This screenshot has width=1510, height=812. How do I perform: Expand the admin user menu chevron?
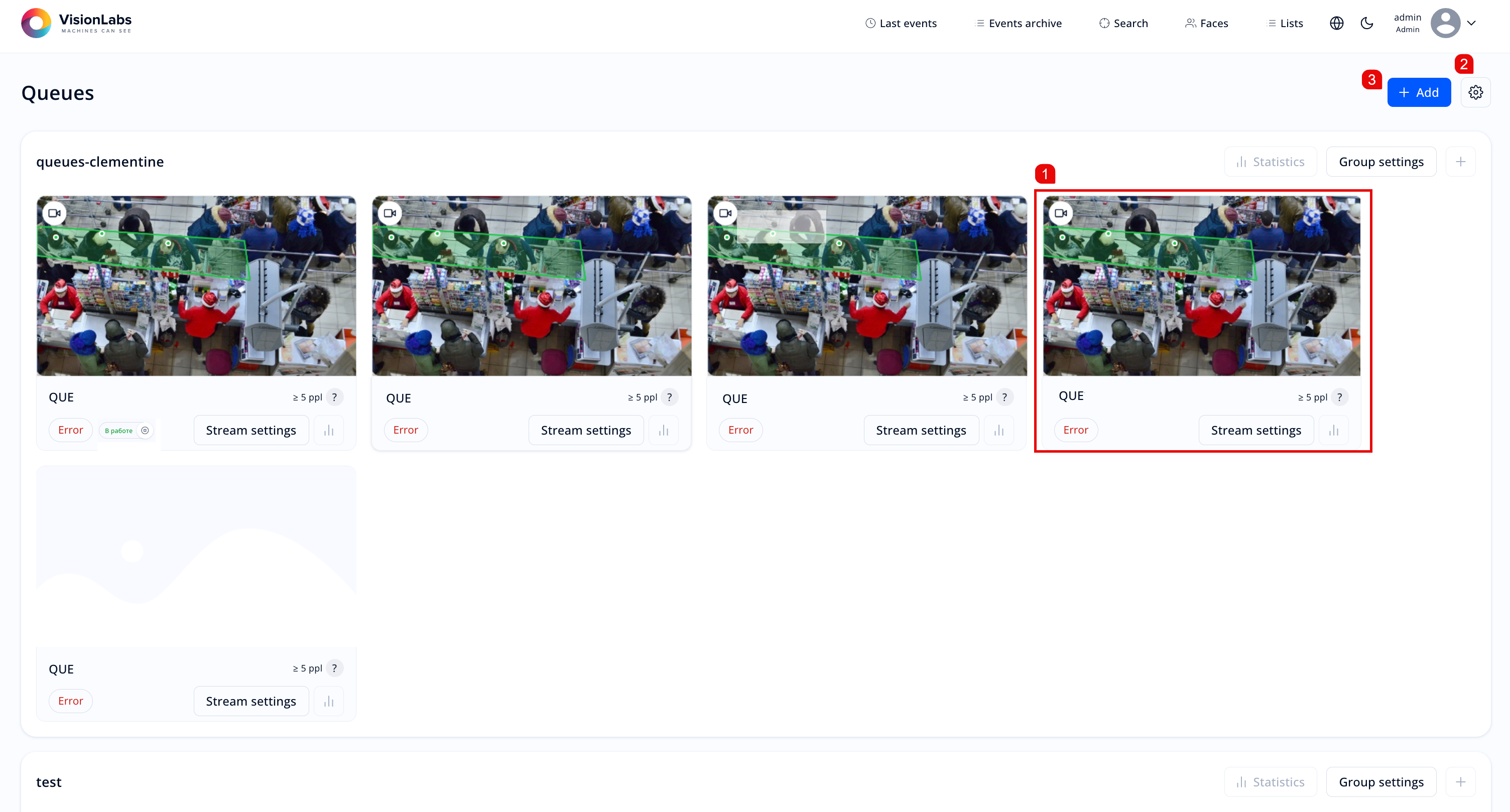pos(1471,24)
